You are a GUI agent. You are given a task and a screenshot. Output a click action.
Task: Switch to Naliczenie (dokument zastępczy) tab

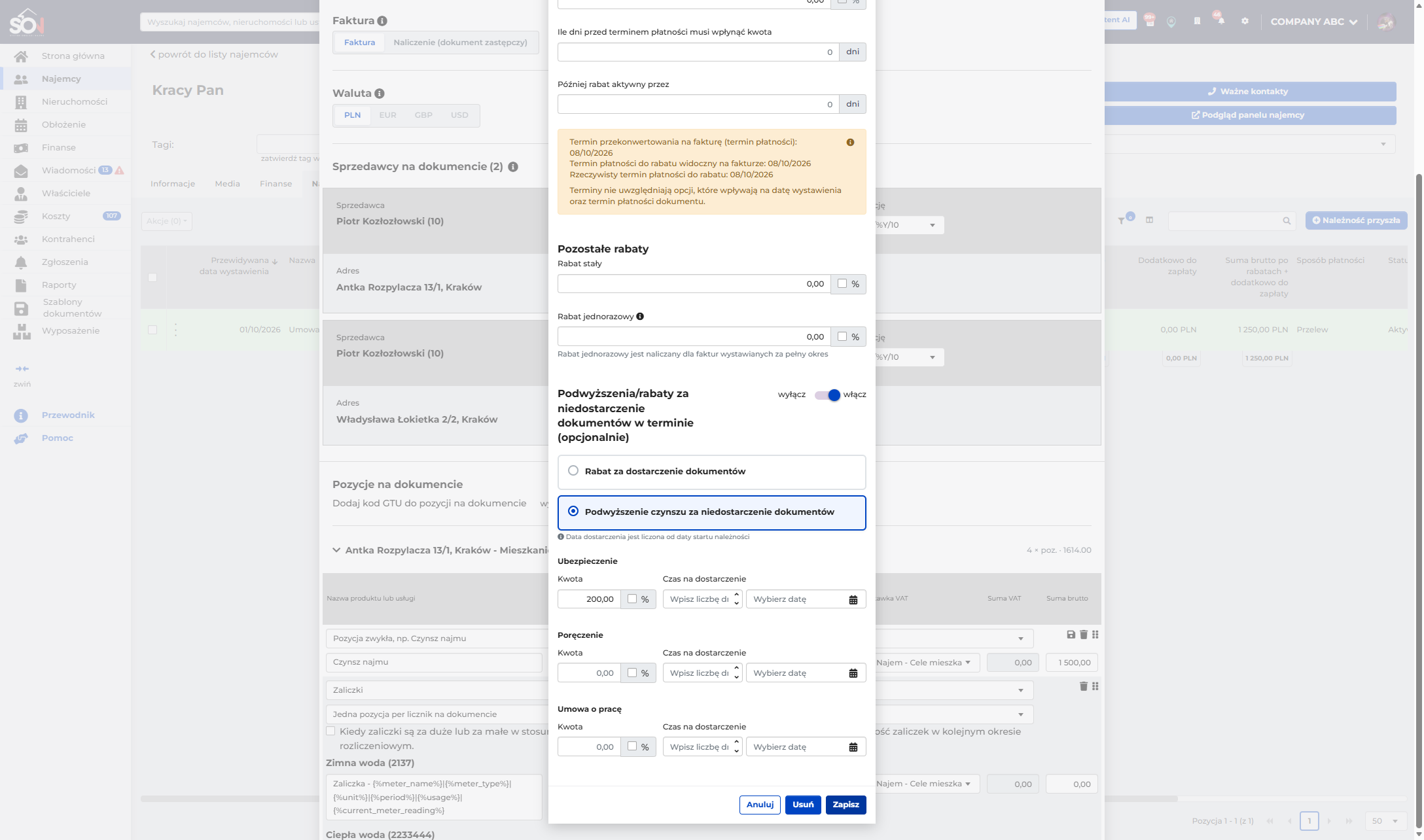tap(461, 43)
